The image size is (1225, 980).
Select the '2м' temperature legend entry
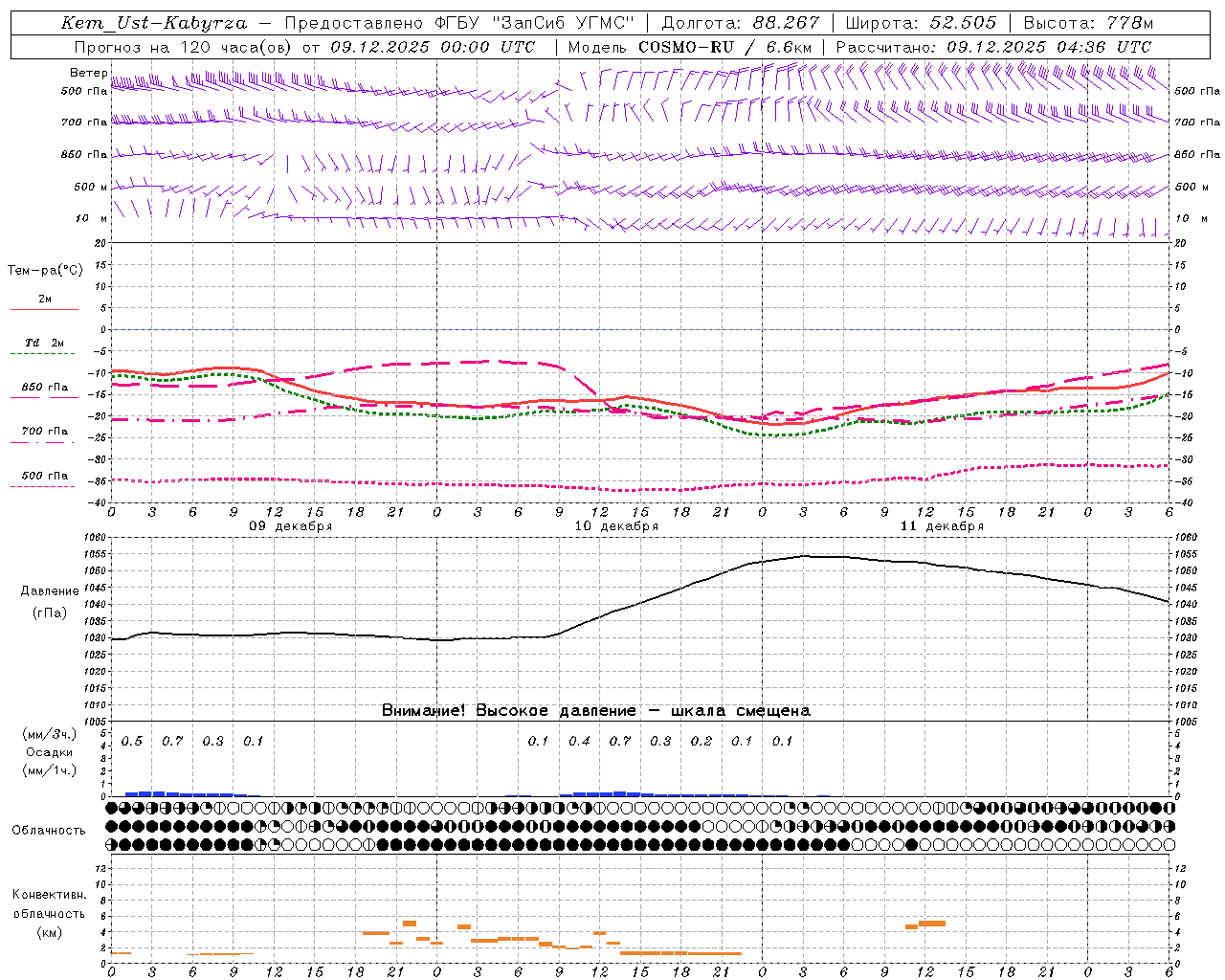[x=45, y=300]
